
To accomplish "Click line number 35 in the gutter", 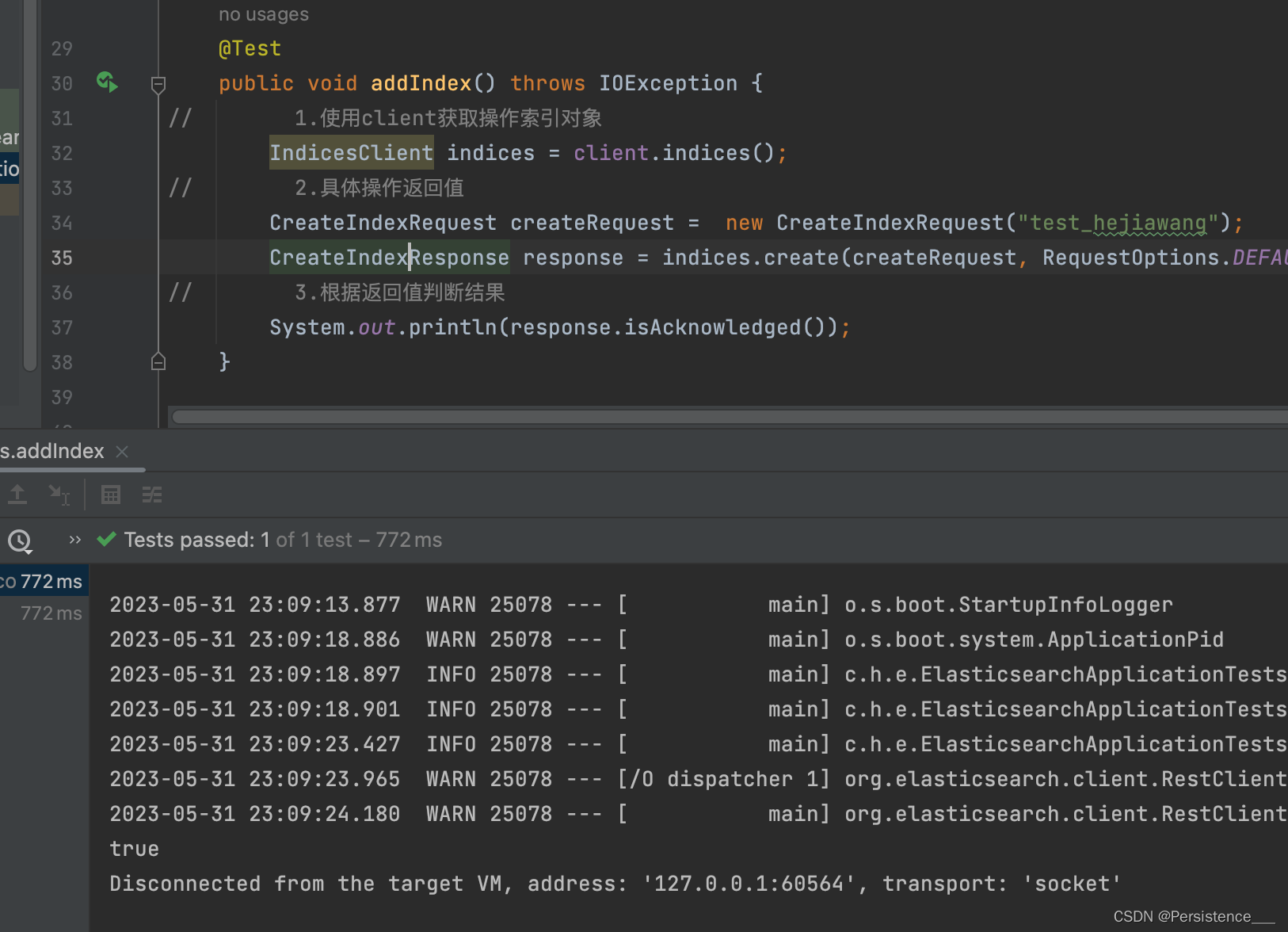I will (x=62, y=258).
